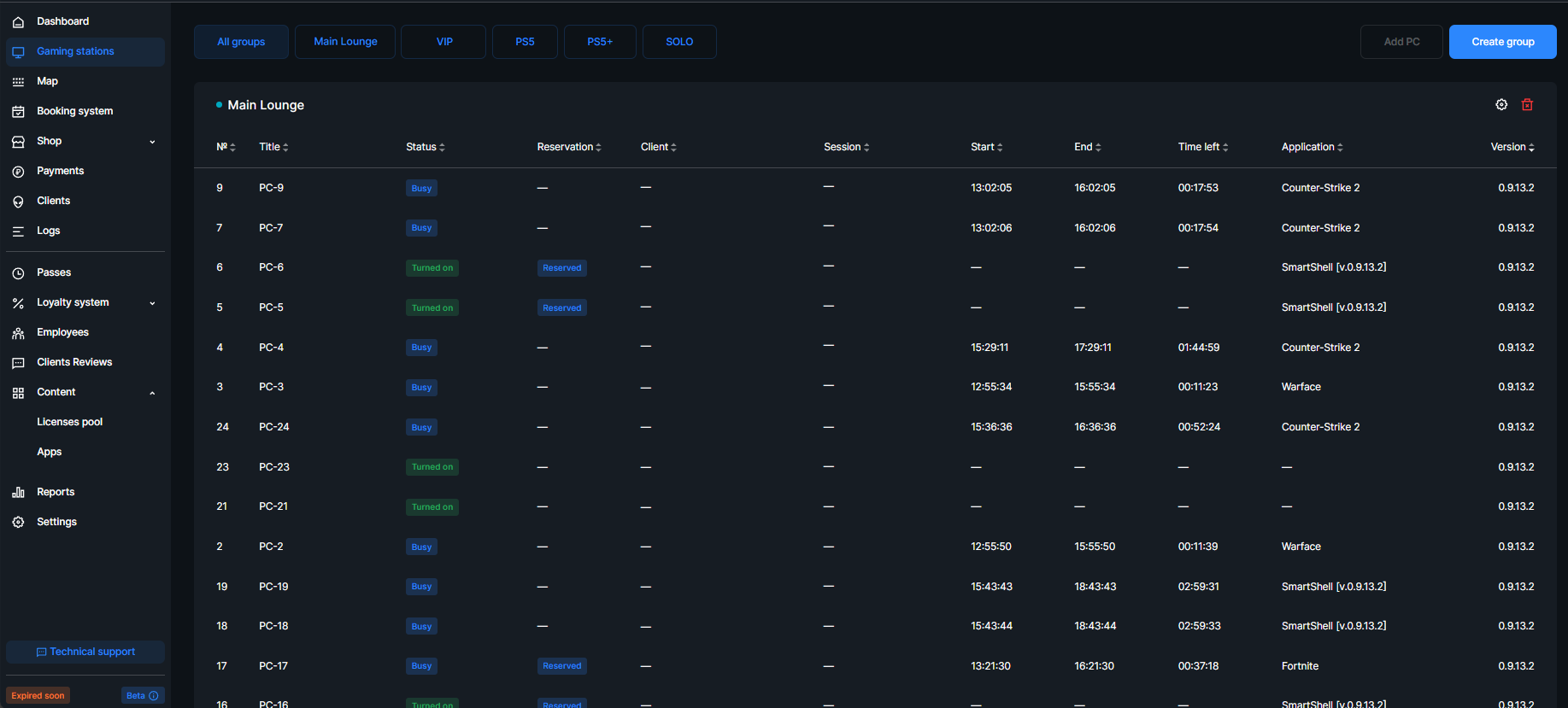This screenshot has height=708, width=1568.
Task: Open Payments via its sidebar icon
Action: point(18,172)
